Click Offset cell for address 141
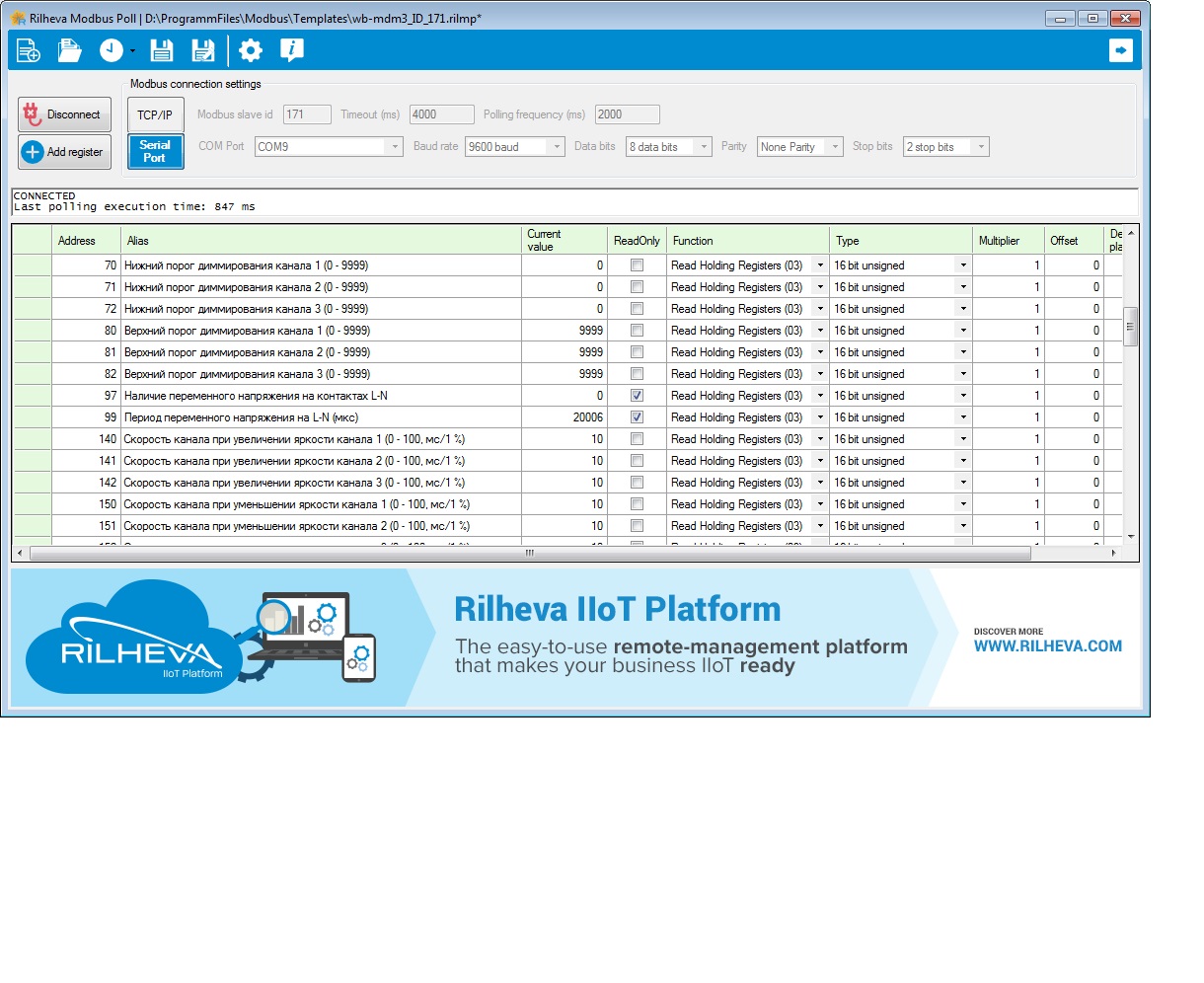 [x=1074, y=461]
